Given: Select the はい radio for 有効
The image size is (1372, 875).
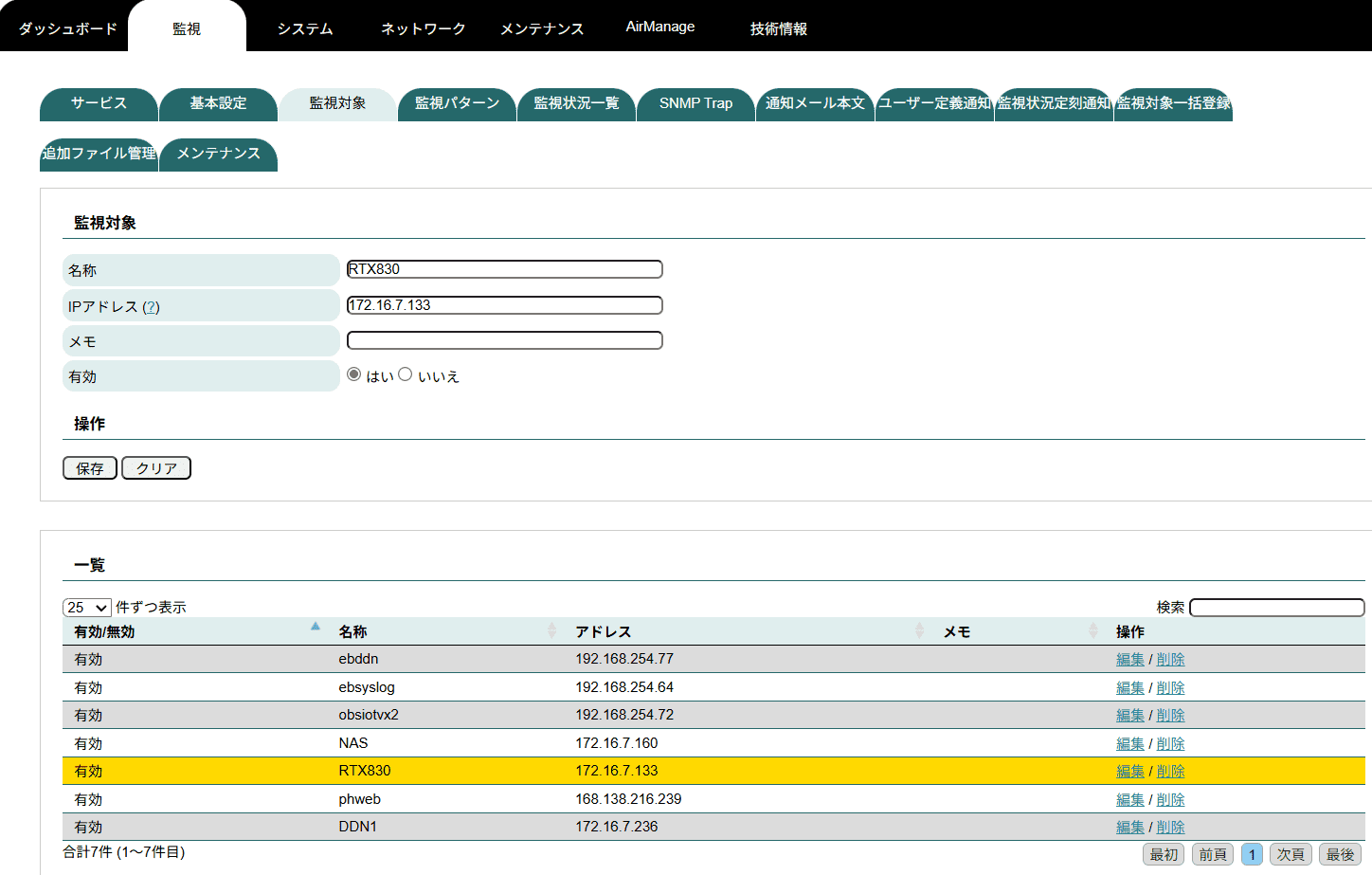Looking at the screenshot, I should click(354, 374).
